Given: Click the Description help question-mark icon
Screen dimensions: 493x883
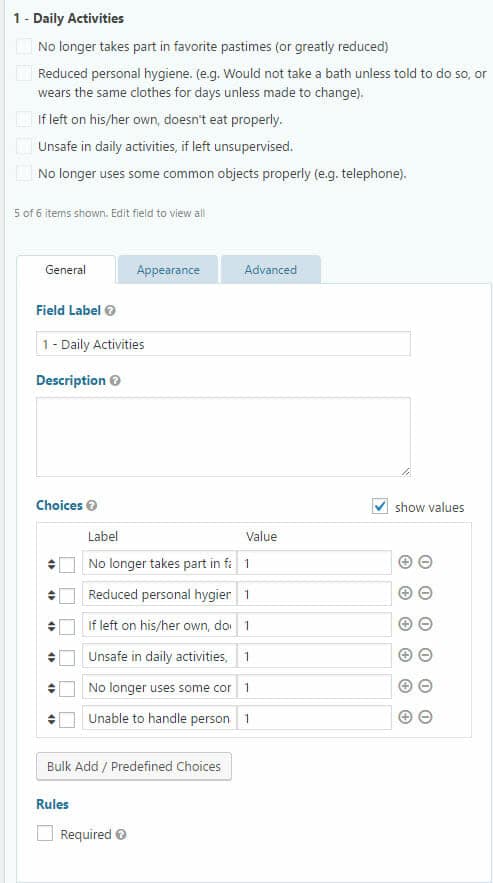Looking at the screenshot, I should (x=115, y=381).
